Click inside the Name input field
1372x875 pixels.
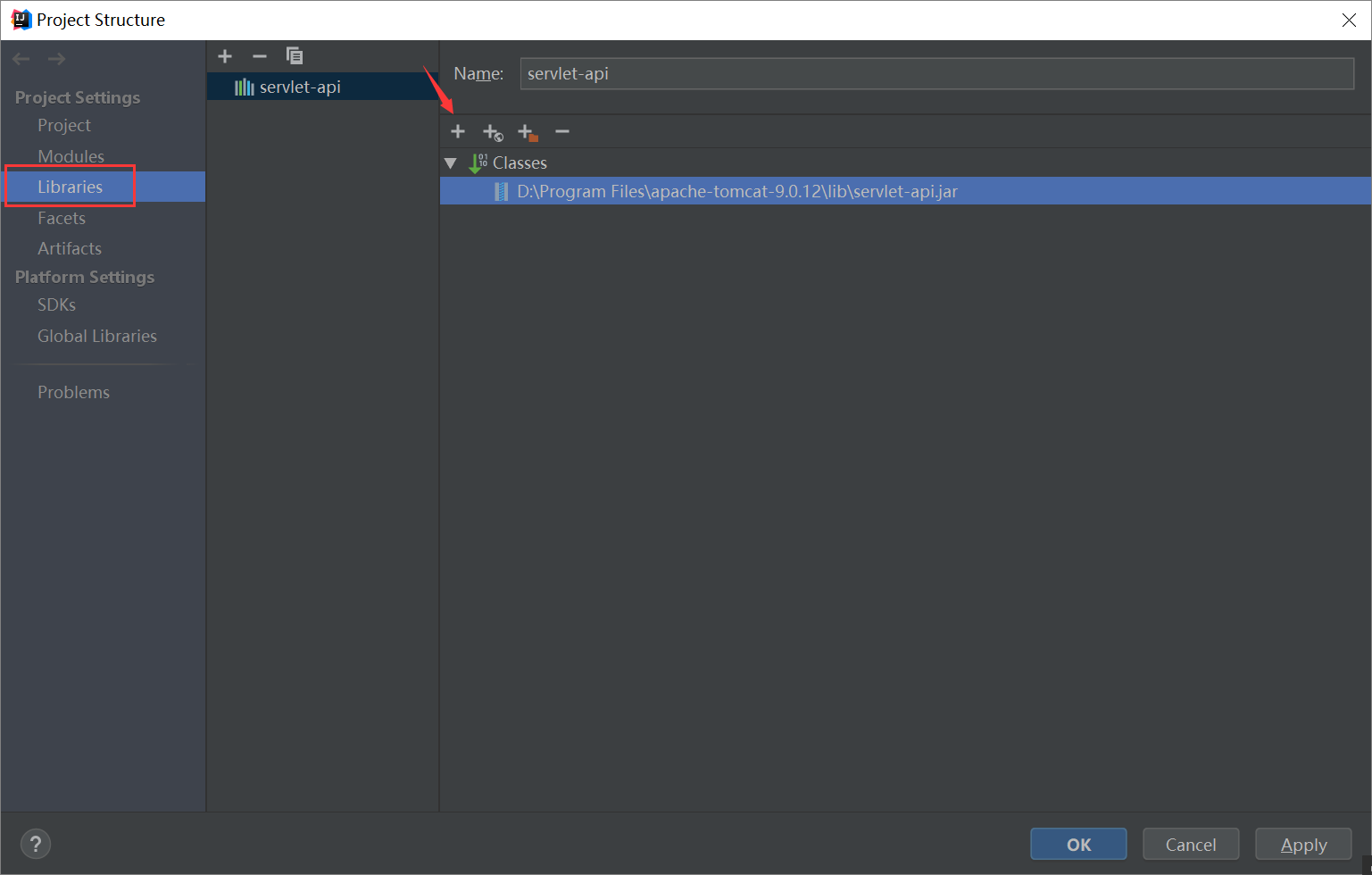point(937,73)
